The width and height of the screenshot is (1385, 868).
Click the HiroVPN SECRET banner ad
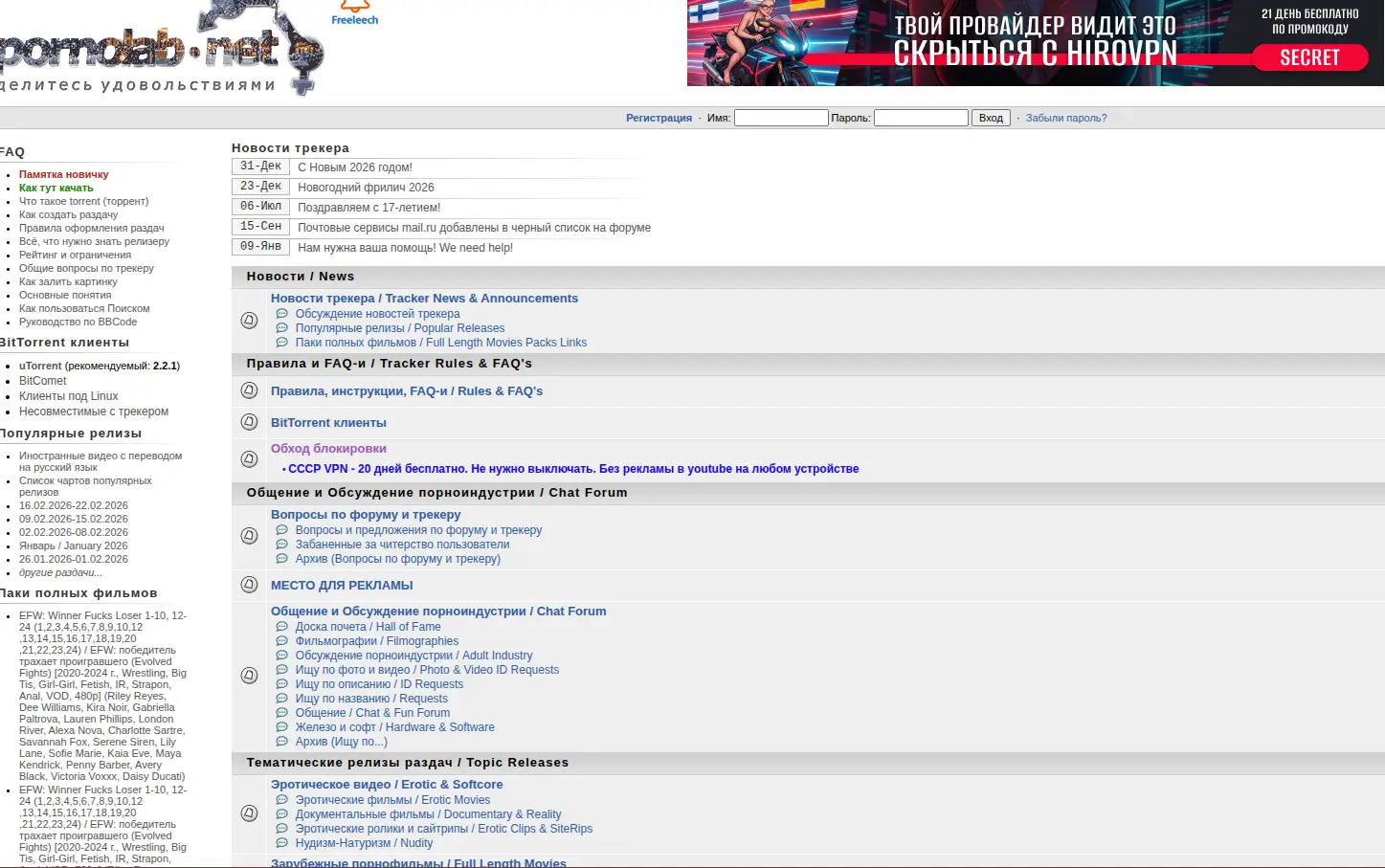pos(1035,43)
